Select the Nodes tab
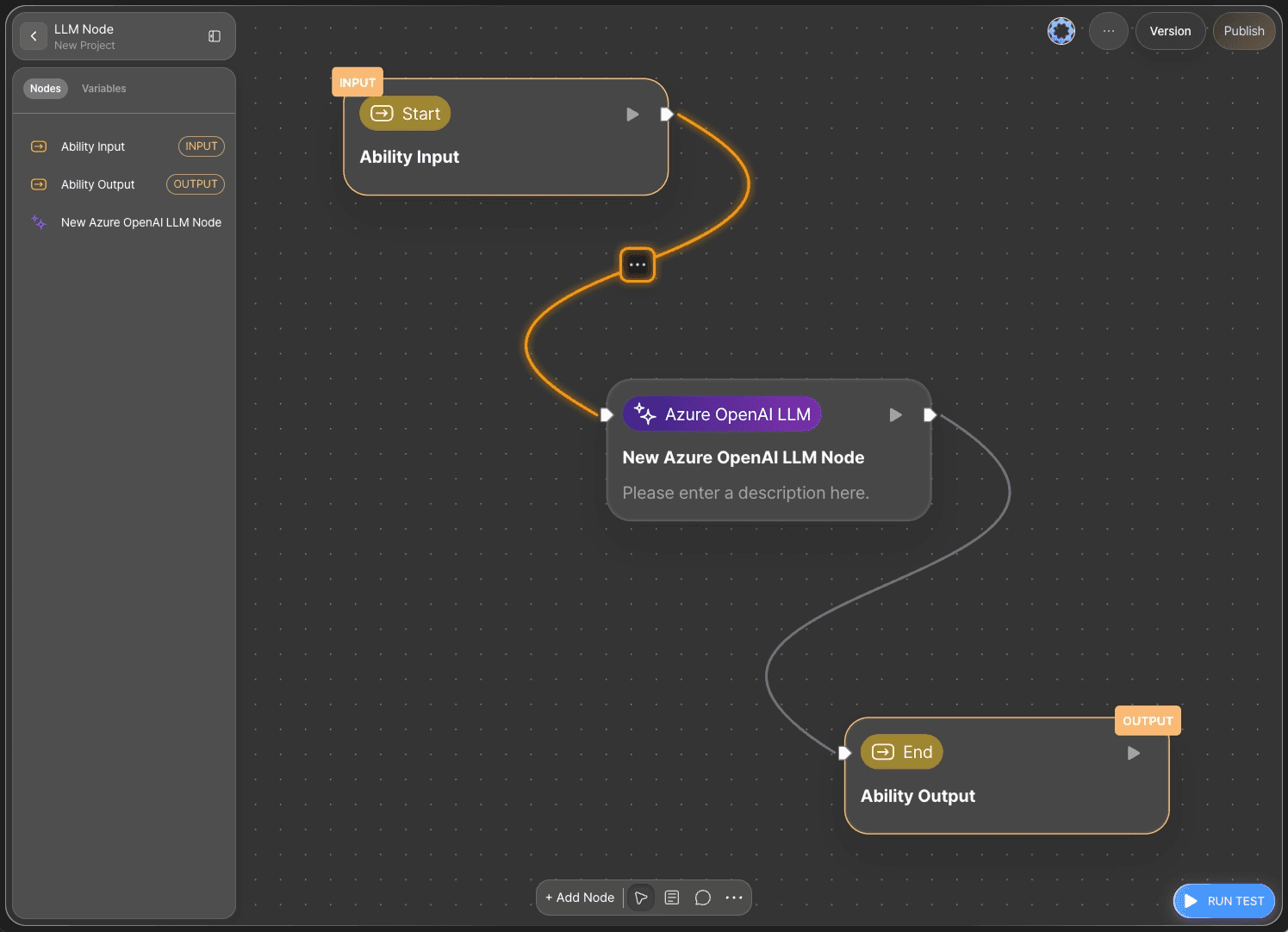The height and width of the screenshot is (932, 1288). tap(46, 89)
